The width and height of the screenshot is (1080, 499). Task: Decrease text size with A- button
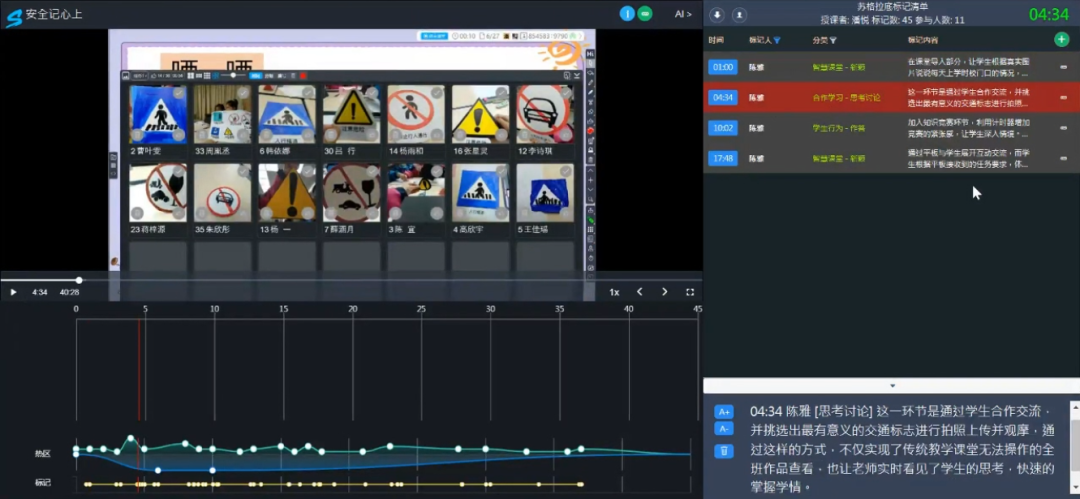pyautogui.click(x=724, y=429)
